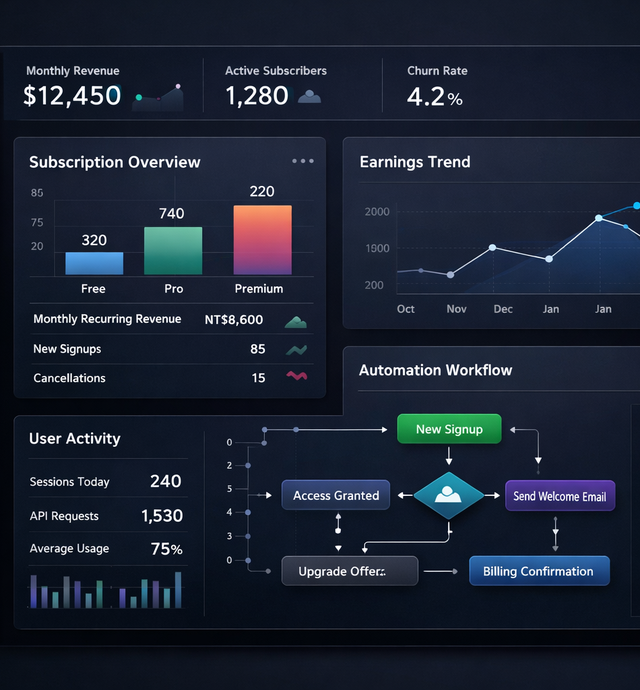Click the Dec data point on Earnings Trend

[492, 247]
